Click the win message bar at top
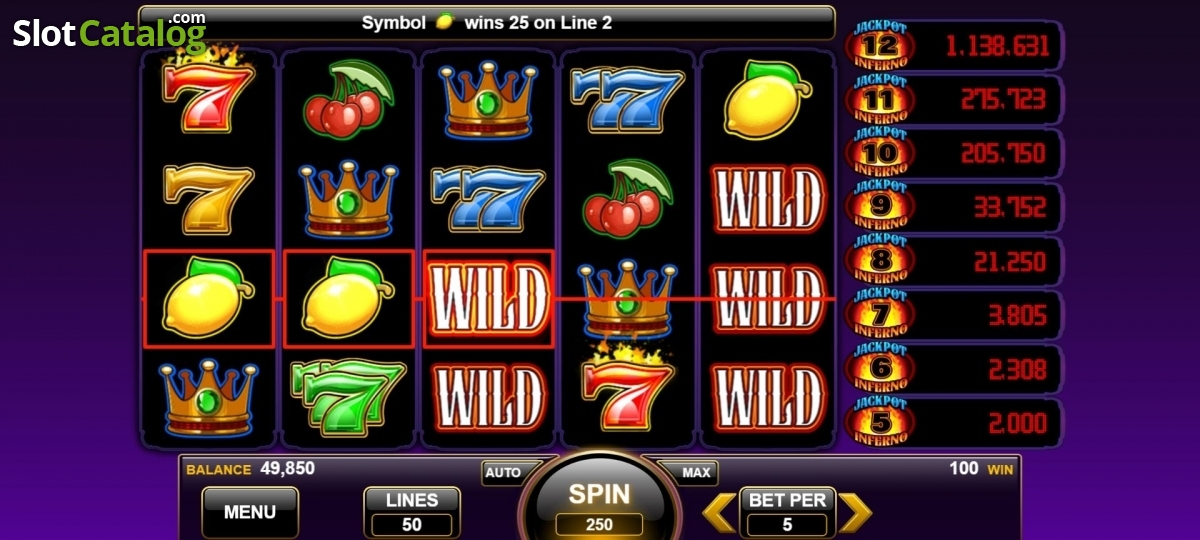This screenshot has width=1200, height=540. (487, 22)
